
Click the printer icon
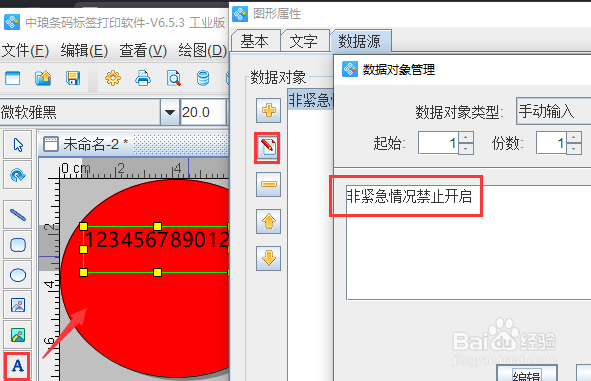point(143,78)
